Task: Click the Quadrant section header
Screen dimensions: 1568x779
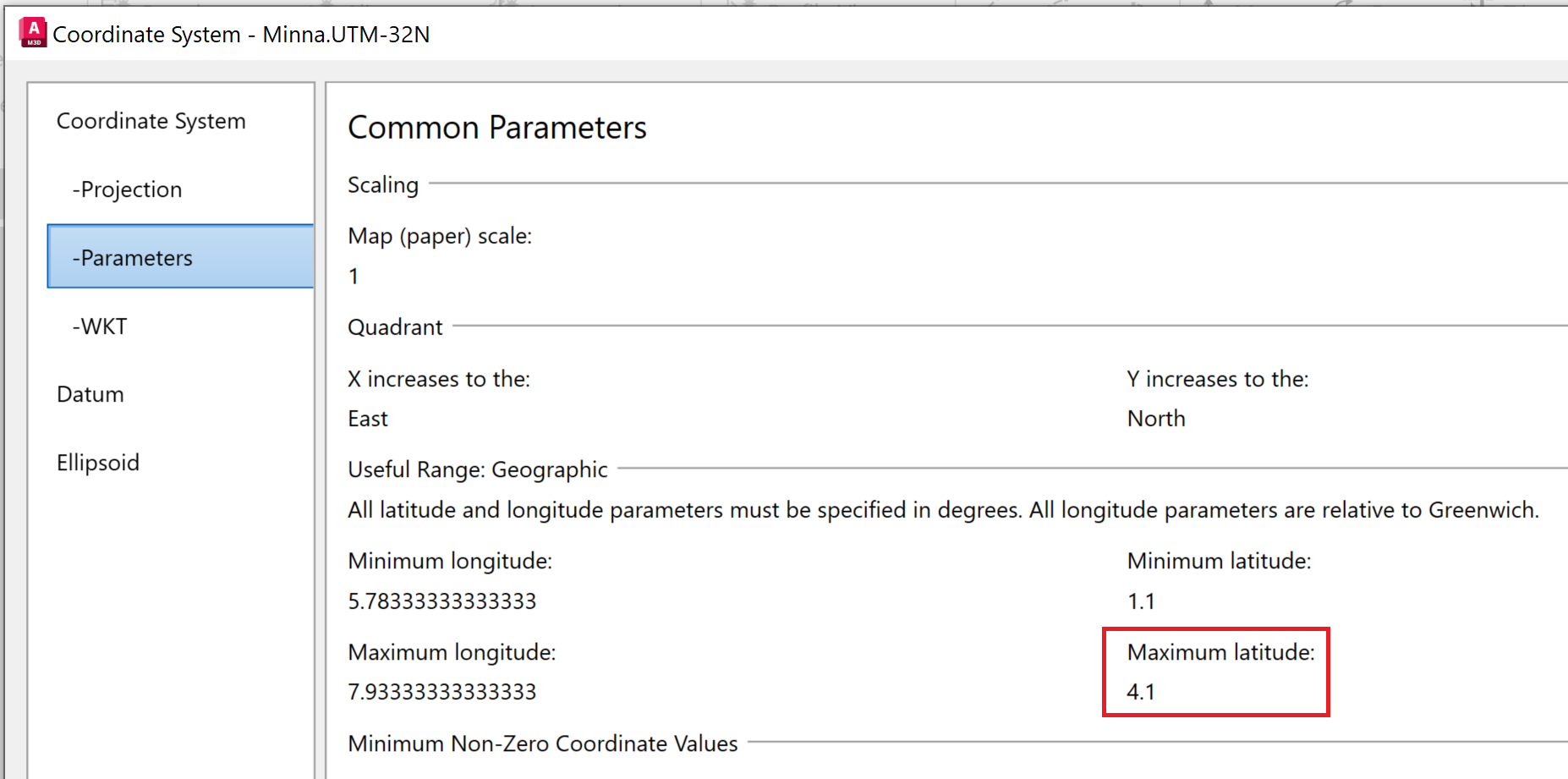Action: click(x=395, y=327)
